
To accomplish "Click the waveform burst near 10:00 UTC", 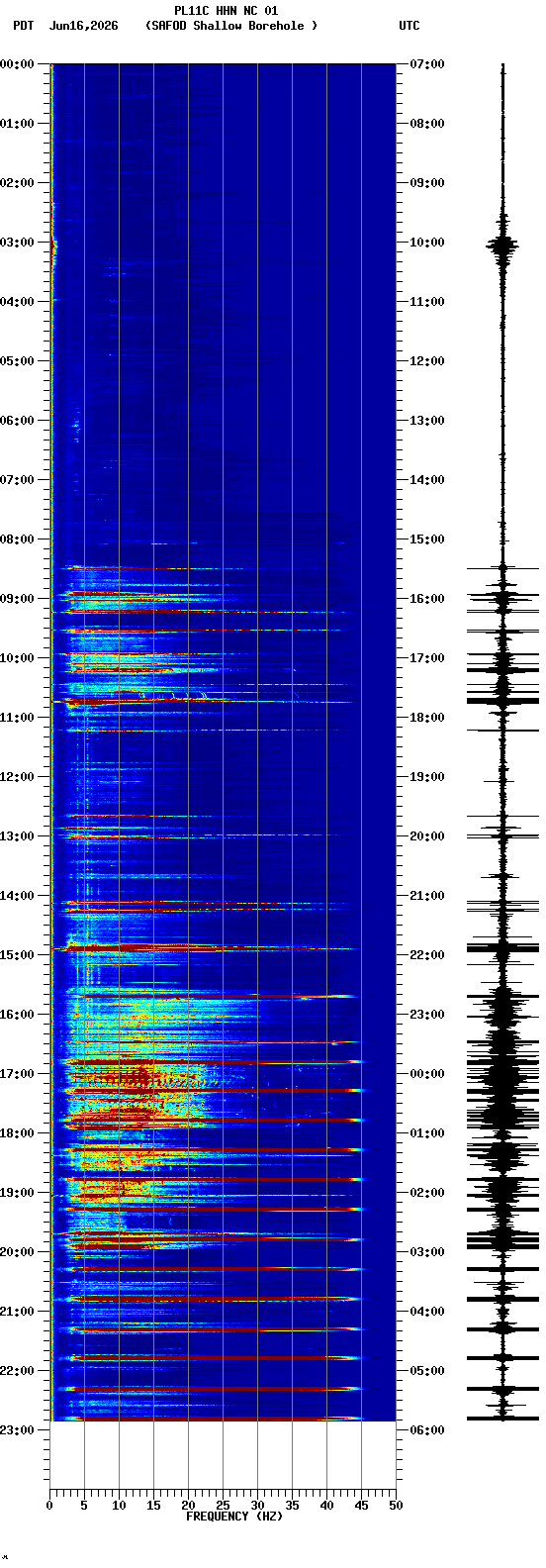I will [x=502, y=244].
